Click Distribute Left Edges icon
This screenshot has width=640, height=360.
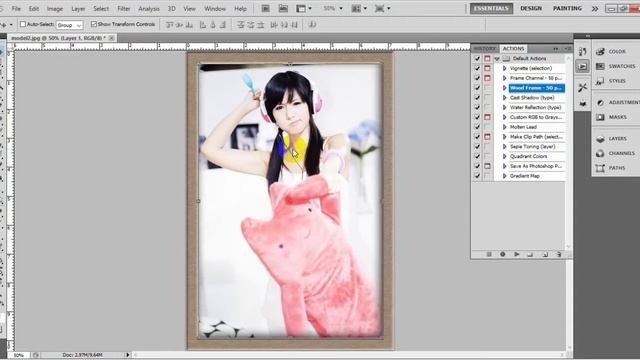274,25
